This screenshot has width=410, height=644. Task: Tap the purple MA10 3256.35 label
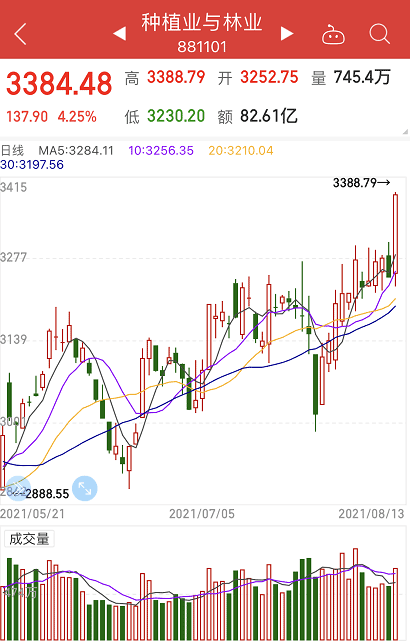pos(161,150)
